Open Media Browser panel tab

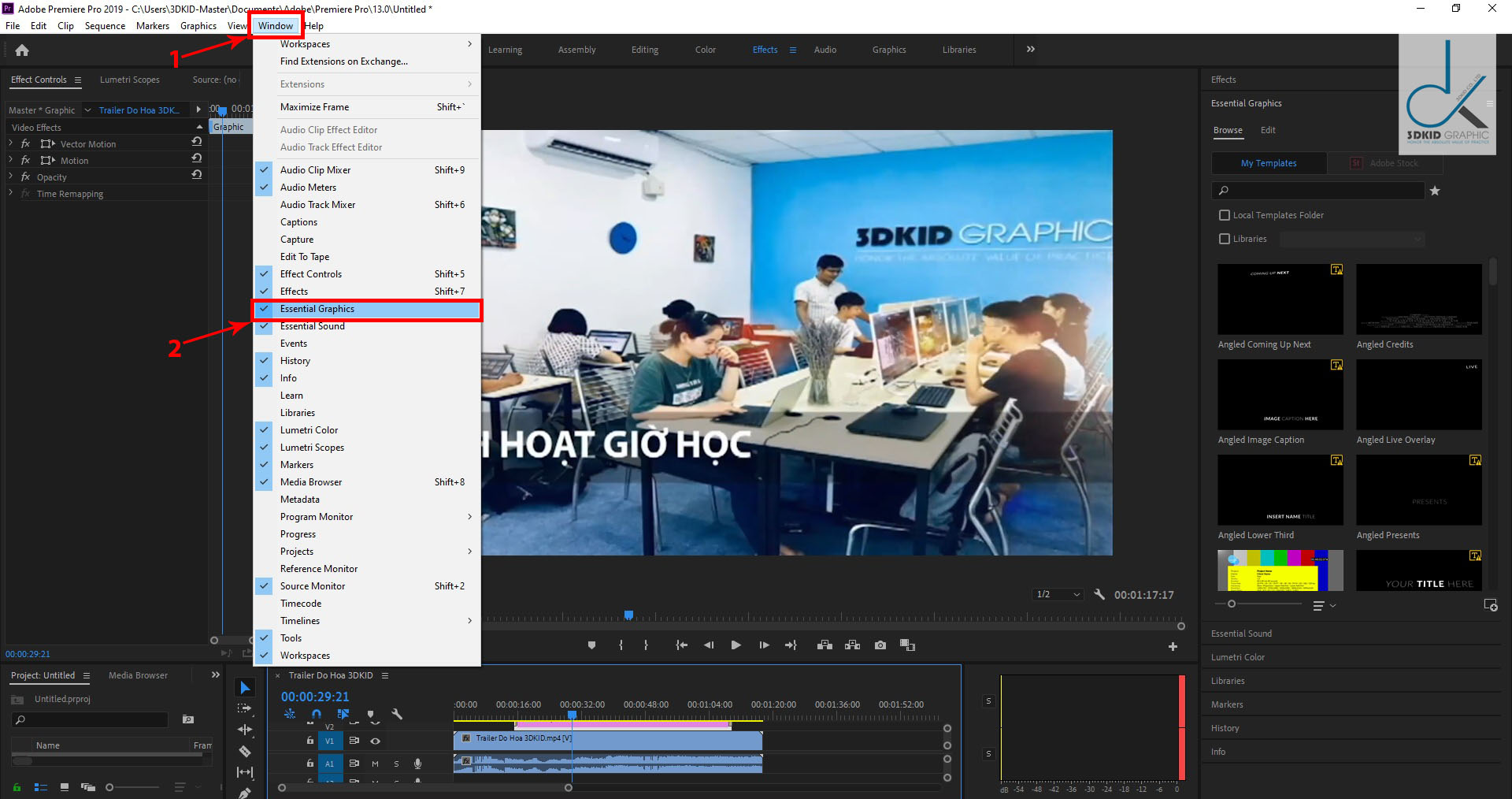coord(138,675)
